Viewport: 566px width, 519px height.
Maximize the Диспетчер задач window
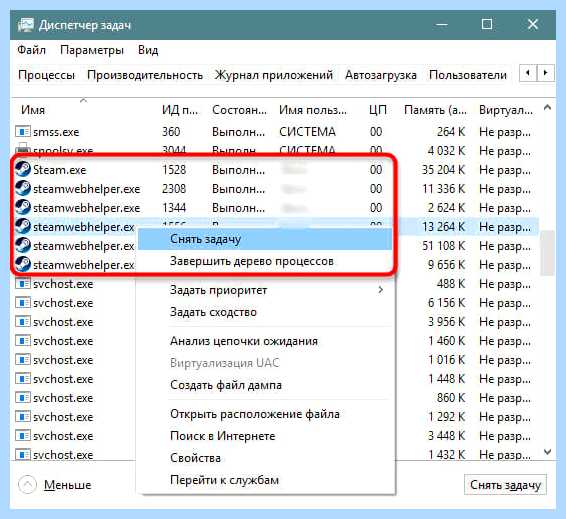(487, 25)
